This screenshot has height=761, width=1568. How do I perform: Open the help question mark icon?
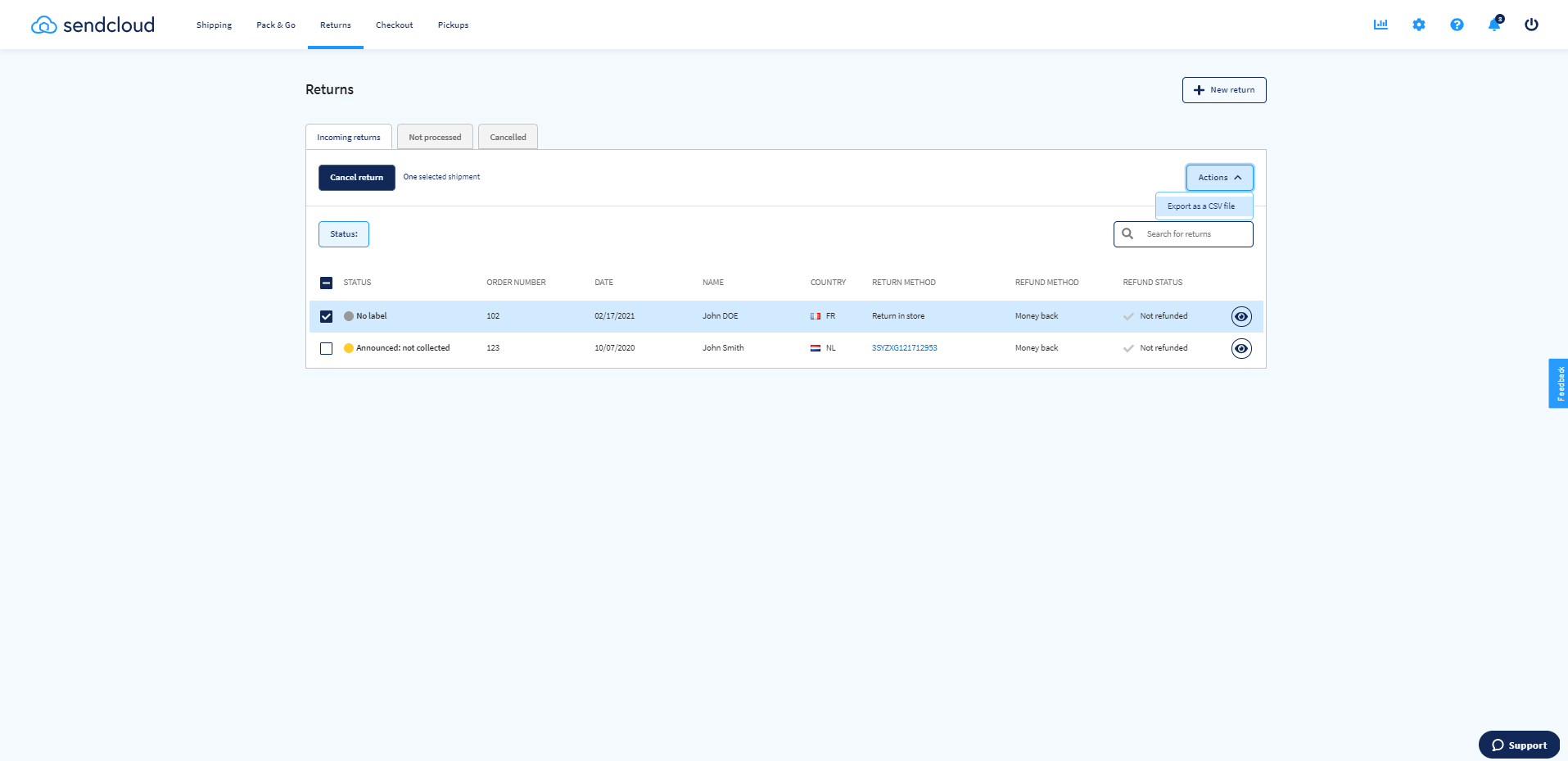click(x=1457, y=25)
